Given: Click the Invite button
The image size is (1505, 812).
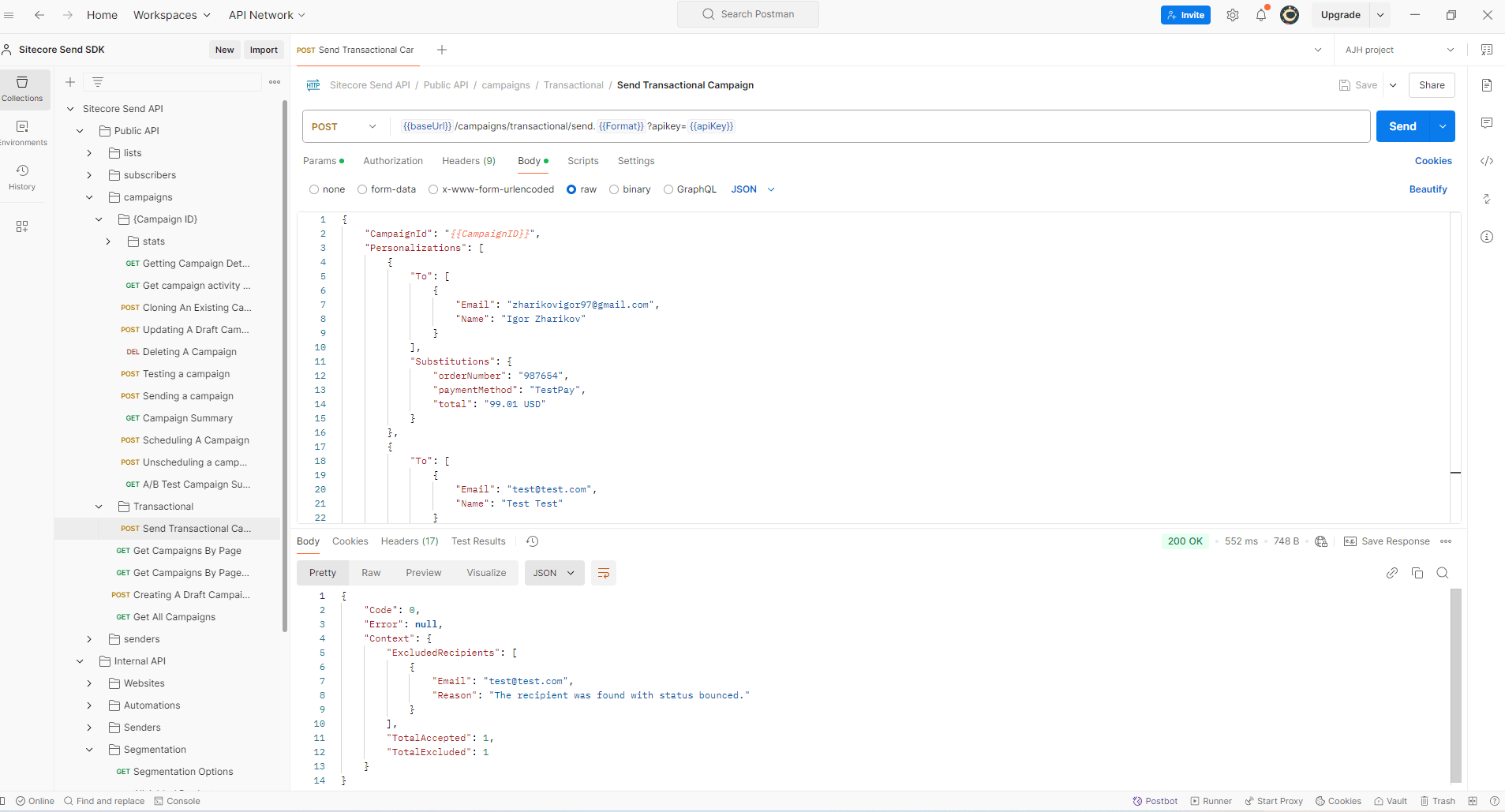Looking at the screenshot, I should 1185,15.
